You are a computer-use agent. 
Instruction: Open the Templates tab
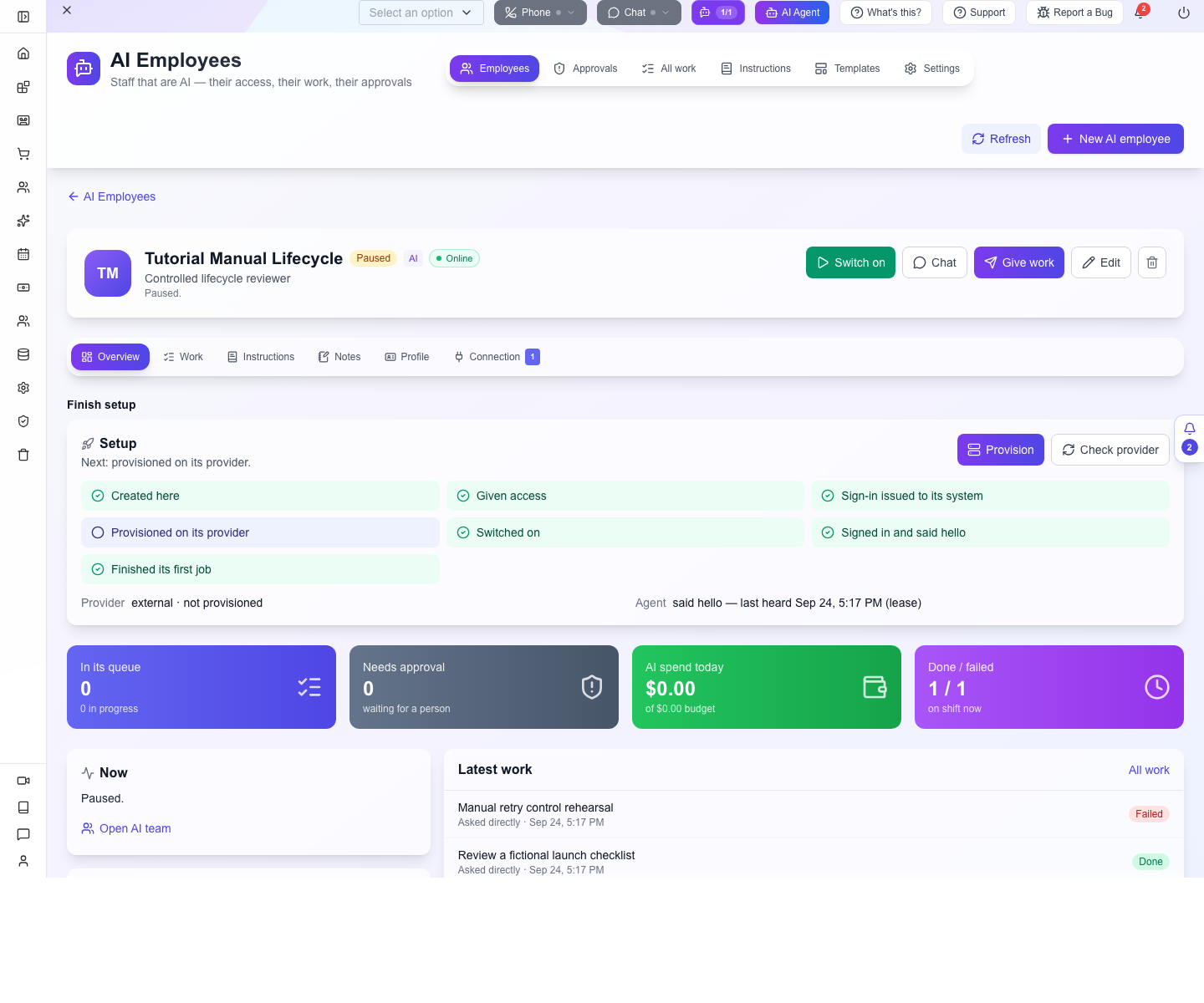point(848,69)
